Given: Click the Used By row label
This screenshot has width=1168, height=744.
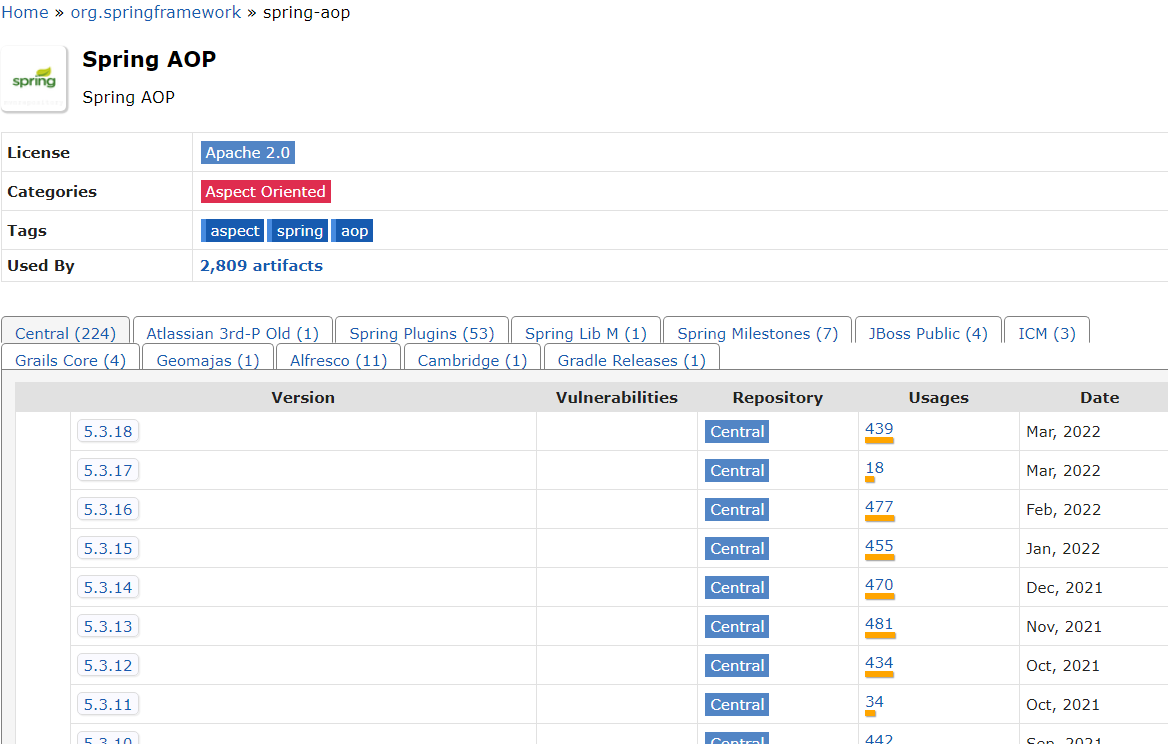Looking at the screenshot, I should [x=41, y=266].
